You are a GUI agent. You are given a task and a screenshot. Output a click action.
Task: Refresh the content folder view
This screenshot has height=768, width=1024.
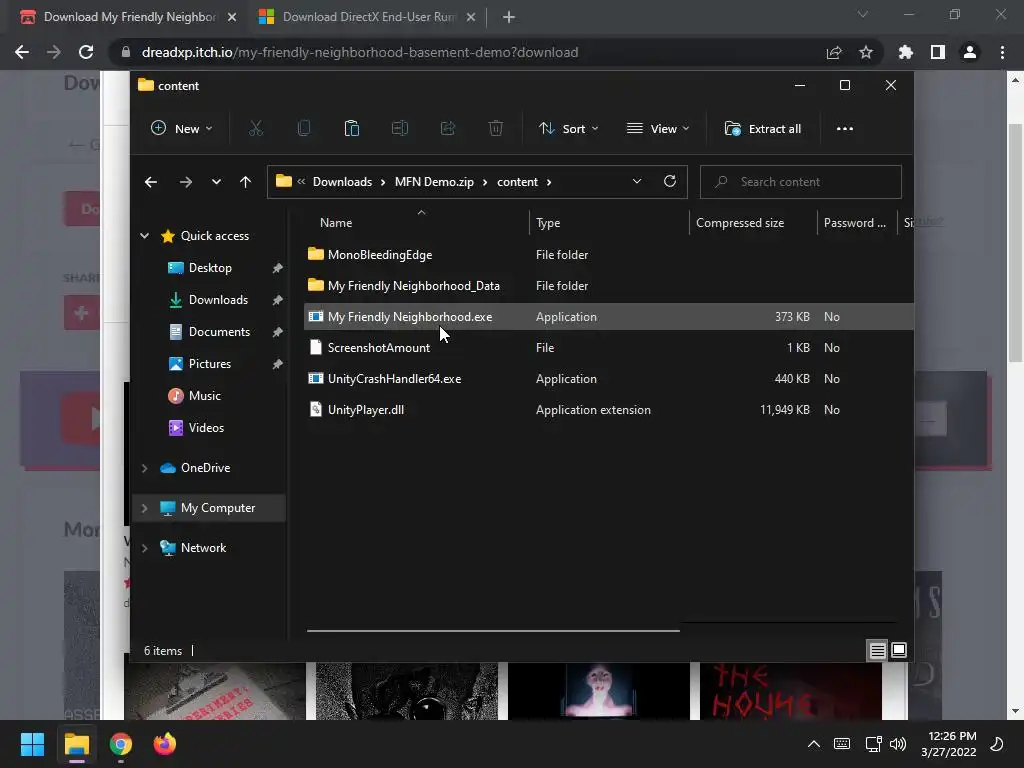coord(669,182)
